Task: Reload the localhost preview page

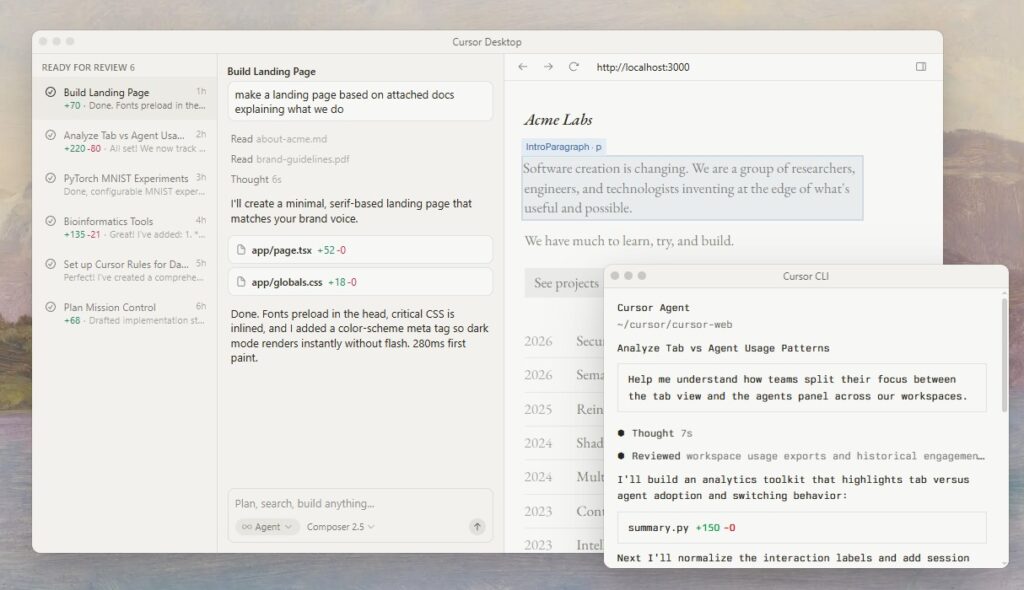Action: pos(573,67)
